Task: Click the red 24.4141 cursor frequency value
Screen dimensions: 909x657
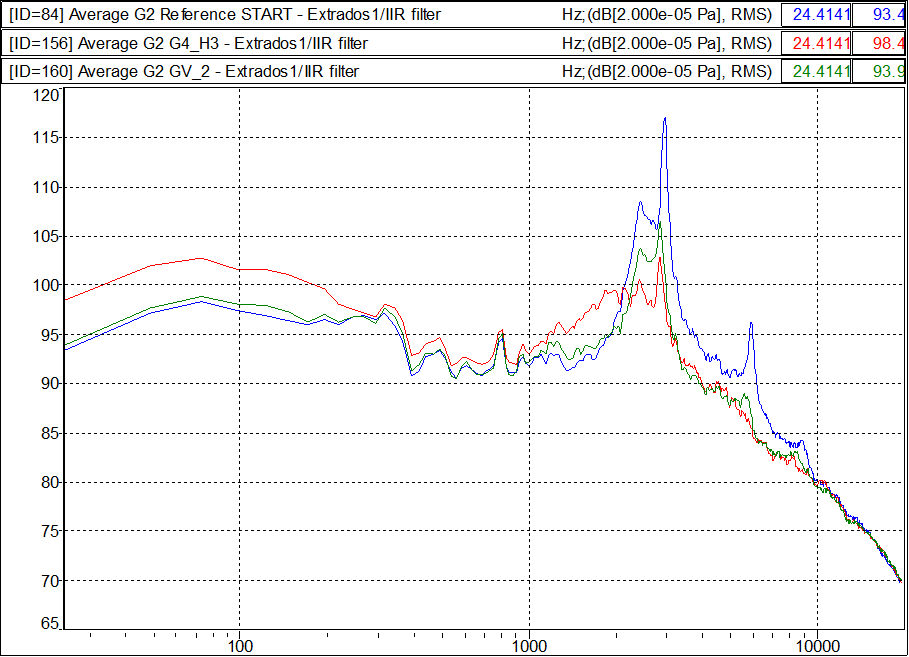Action: (816, 43)
